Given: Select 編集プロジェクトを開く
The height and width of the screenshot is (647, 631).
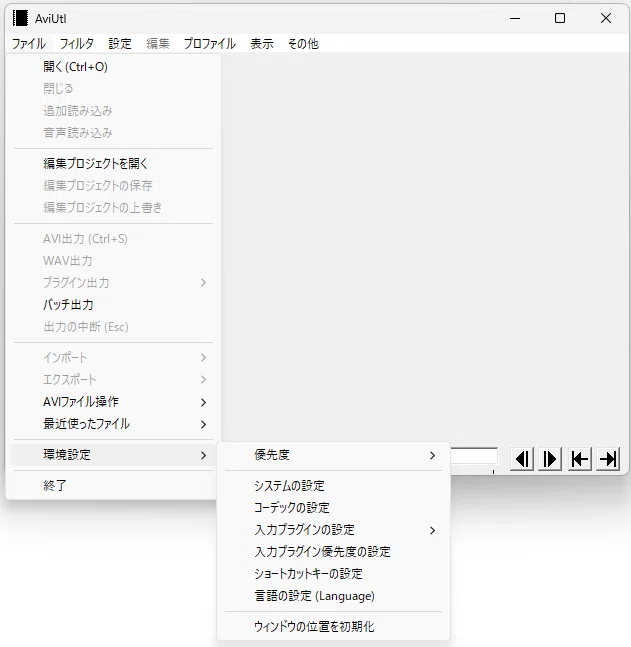Looking at the screenshot, I should pyautogui.click(x=113, y=163).
